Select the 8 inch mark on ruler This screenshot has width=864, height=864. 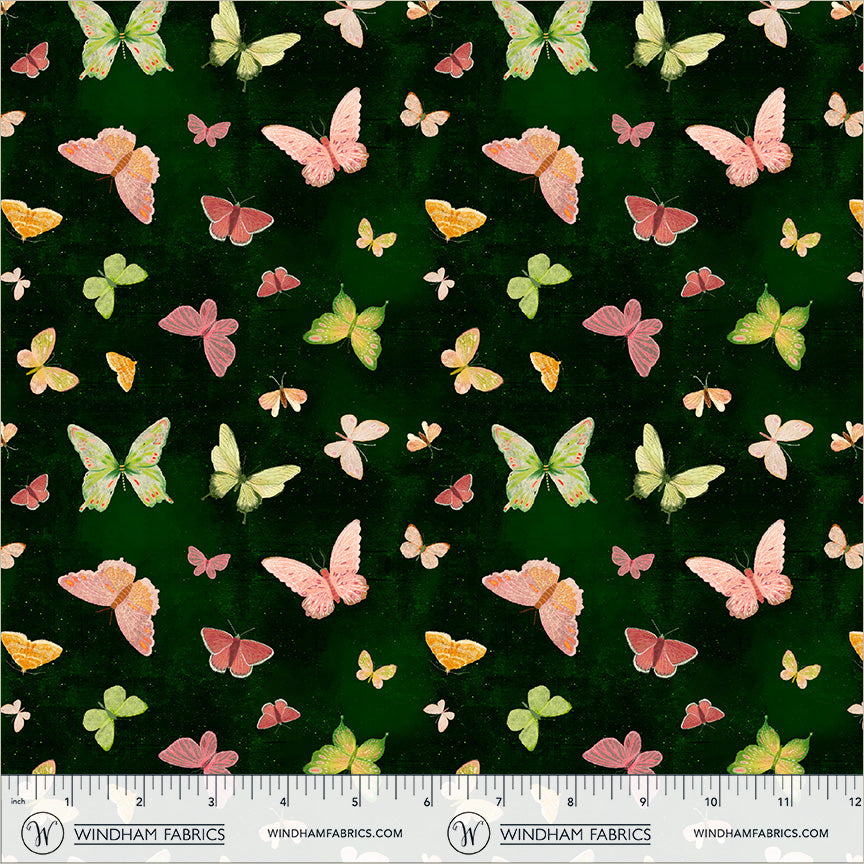click(572, 802)
